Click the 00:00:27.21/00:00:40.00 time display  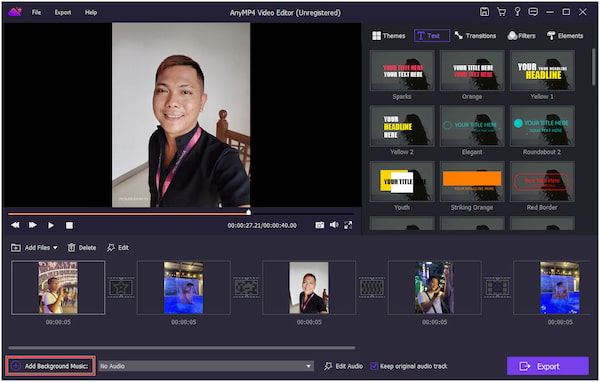click(x=262, y=225)
